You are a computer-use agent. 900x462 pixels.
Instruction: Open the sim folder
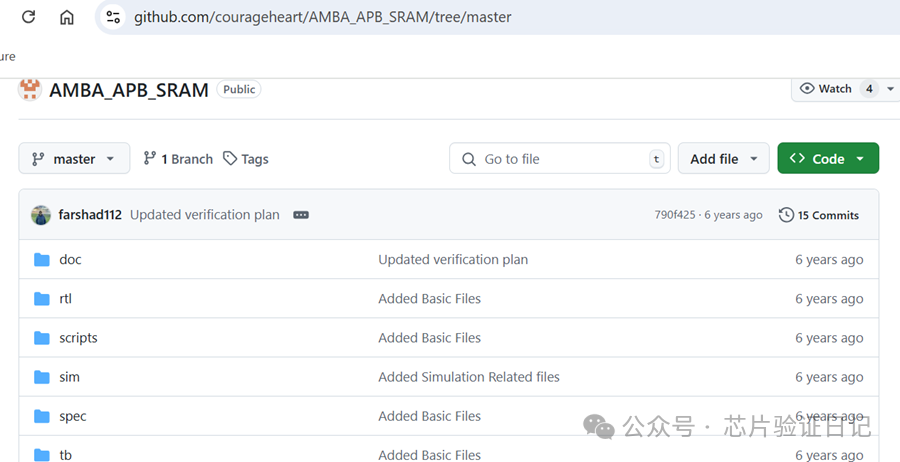coord(69,377)
